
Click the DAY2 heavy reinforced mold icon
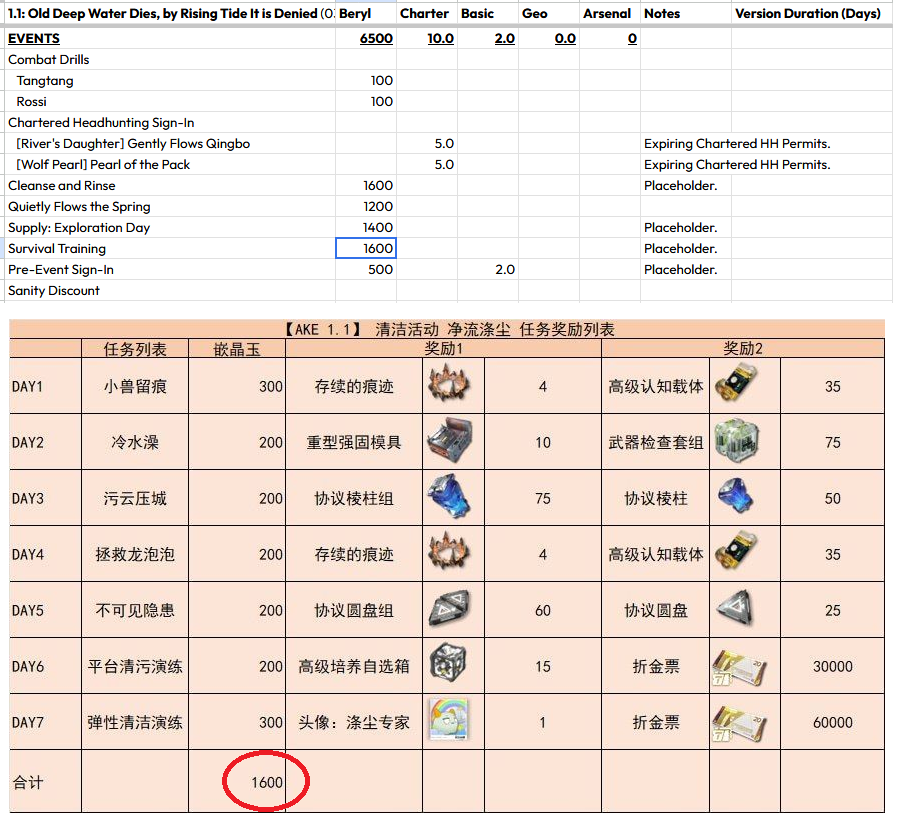450,440
